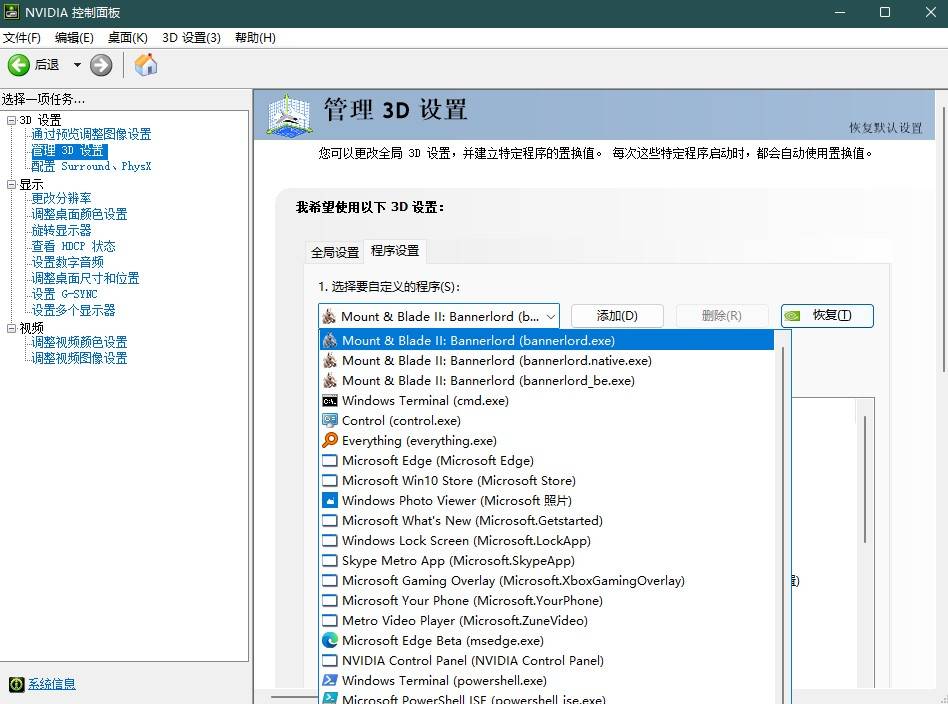948x704 pixels.
Task: Open the 编辑(E) menu
Action: coord(74,37)
